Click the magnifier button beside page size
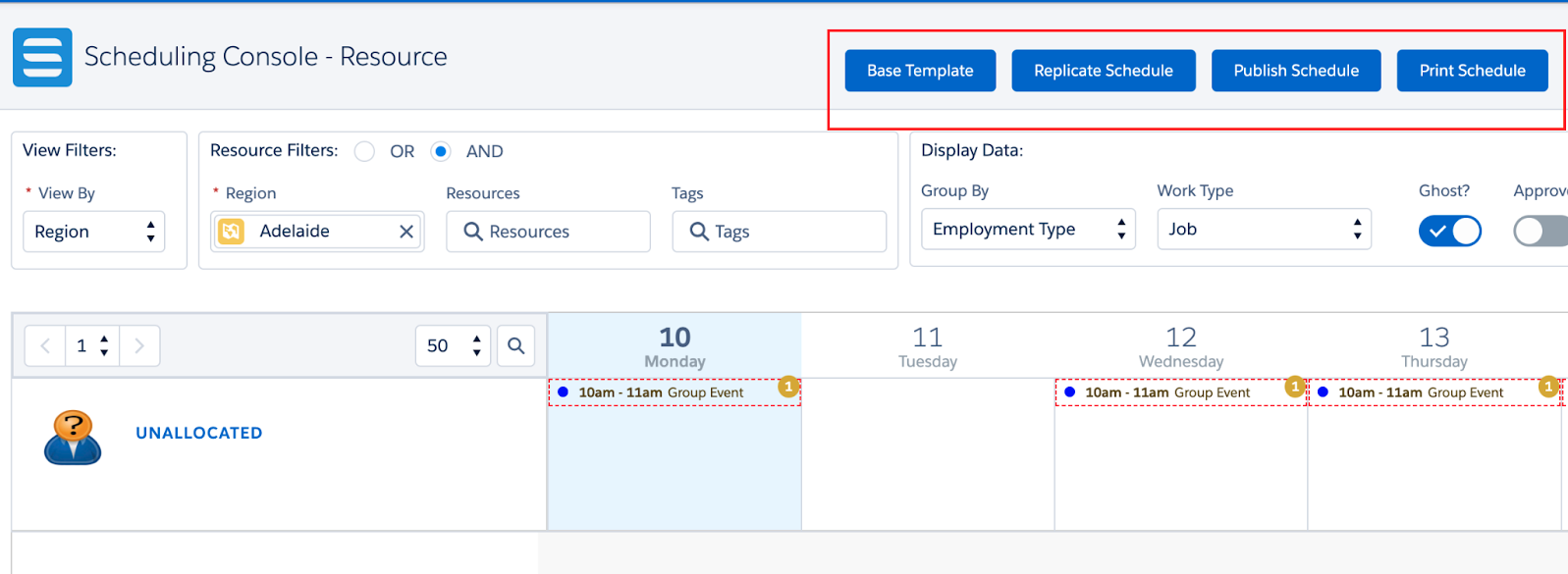The height and width of the screenshot is (574, 1568). pyautogui.click(x=515, y=345)
